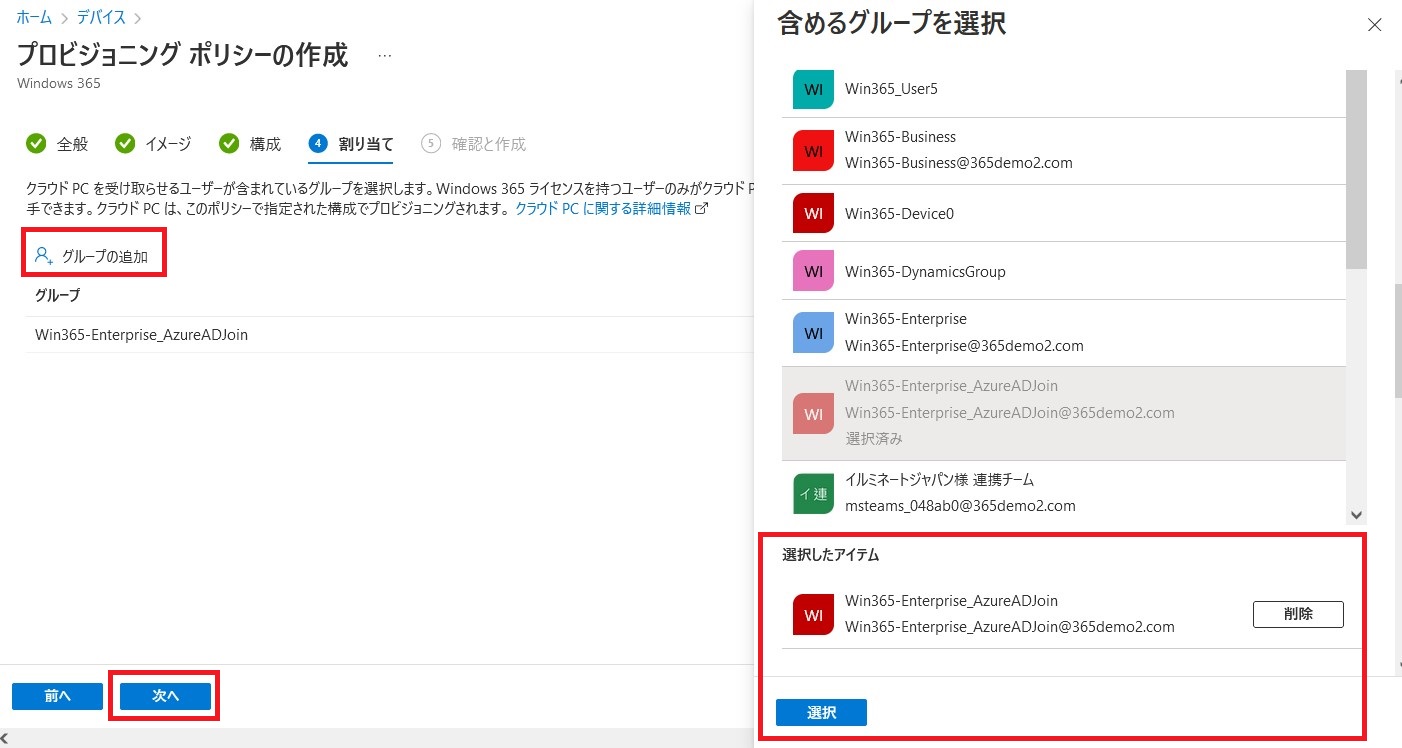Screen dimensions: 1402x748
Task: Click the green イ連 avatar icon
Action: [x=813, y=493]
